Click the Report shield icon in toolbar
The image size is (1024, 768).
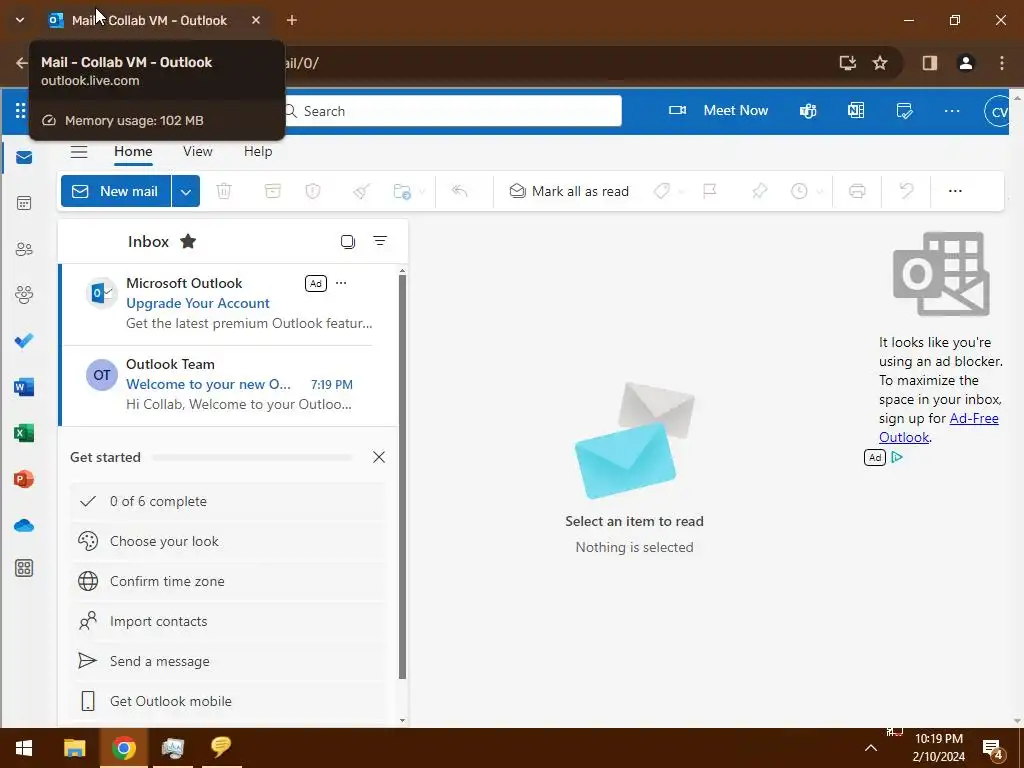[x=313, y=191]
